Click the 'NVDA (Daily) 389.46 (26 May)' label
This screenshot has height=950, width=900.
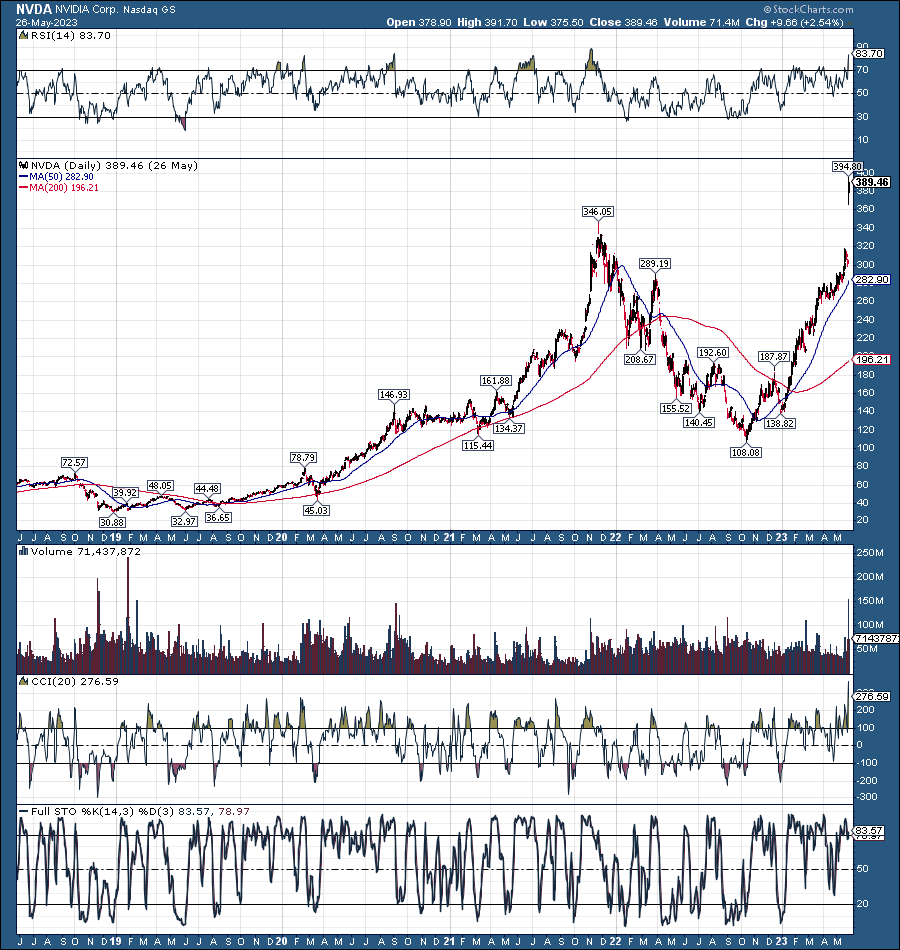[x=115, y=165]
